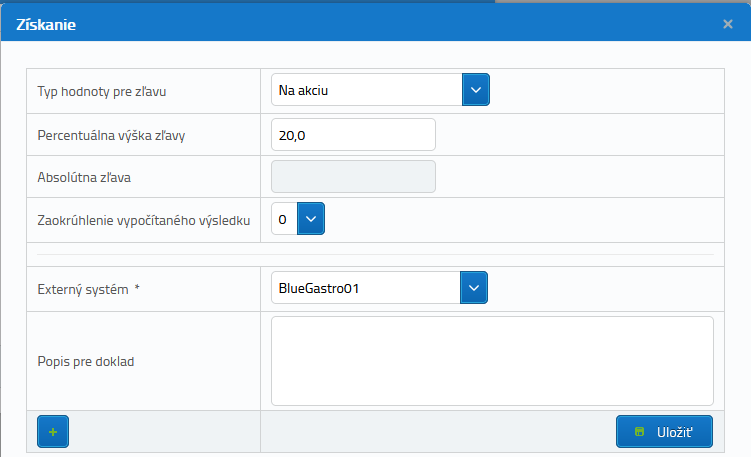The image size is (751, 457).
Task: Click the Typ hodnoty pre zľavu label
Action: (101, 91)
